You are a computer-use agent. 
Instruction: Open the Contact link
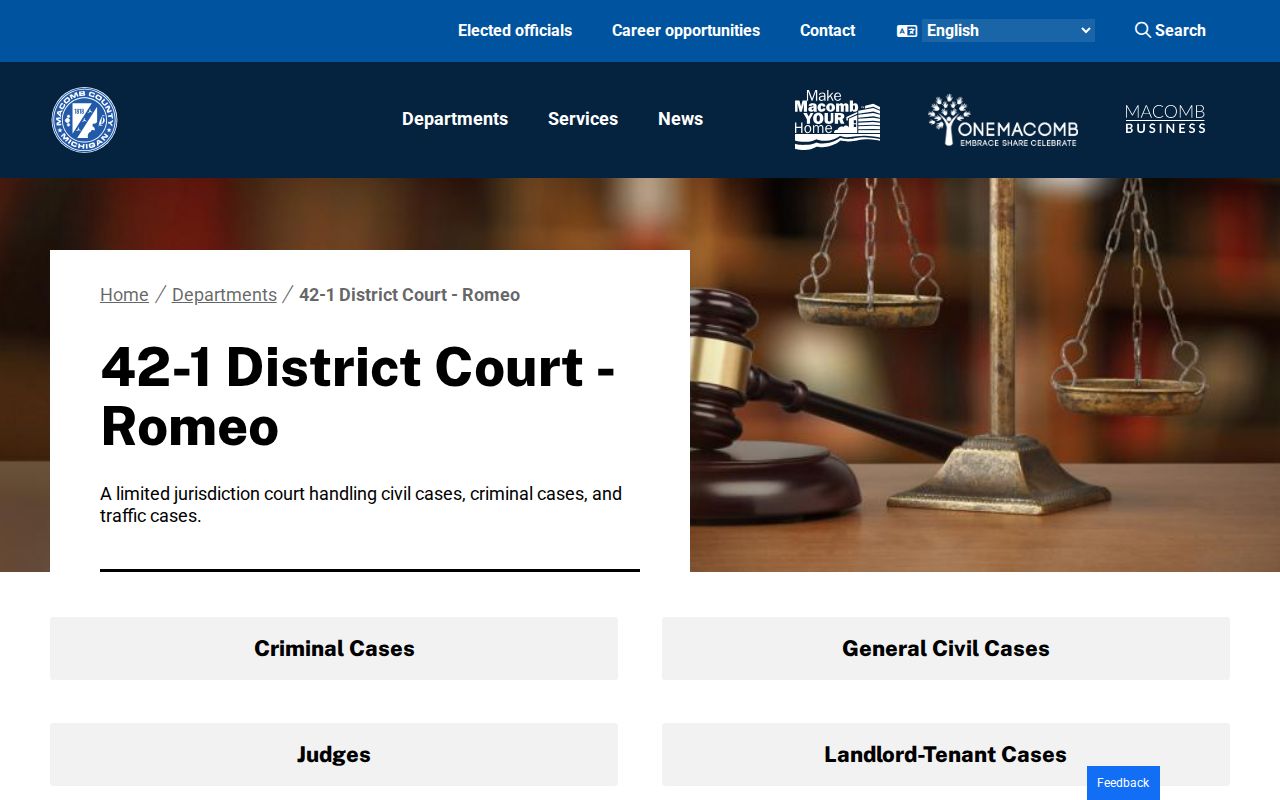coord(827,31)
